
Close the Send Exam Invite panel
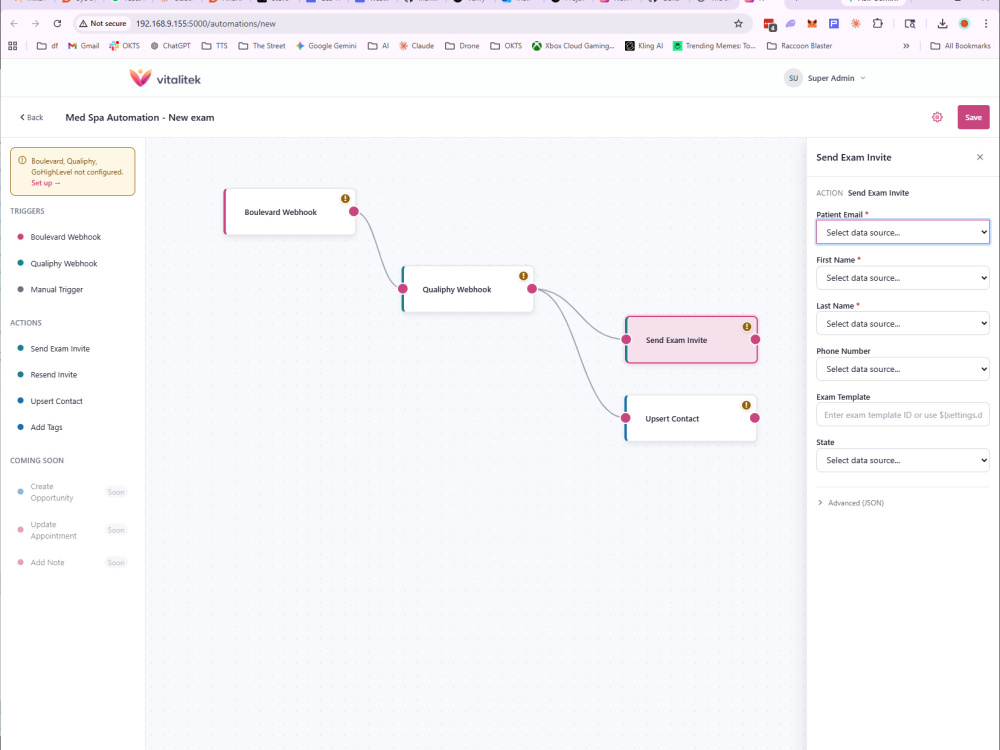tap(980, 157)
